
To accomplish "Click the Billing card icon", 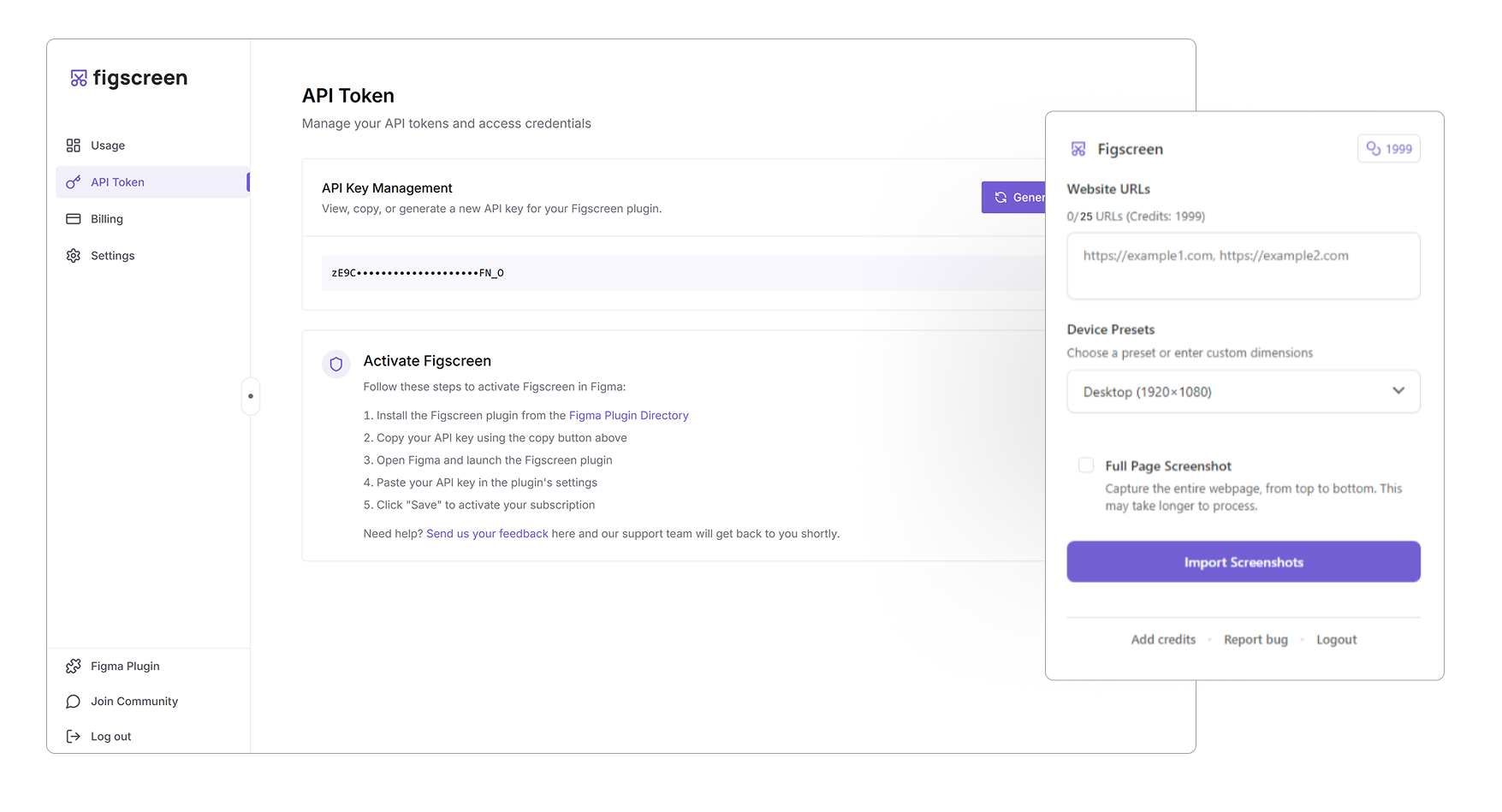I will 74,219.
